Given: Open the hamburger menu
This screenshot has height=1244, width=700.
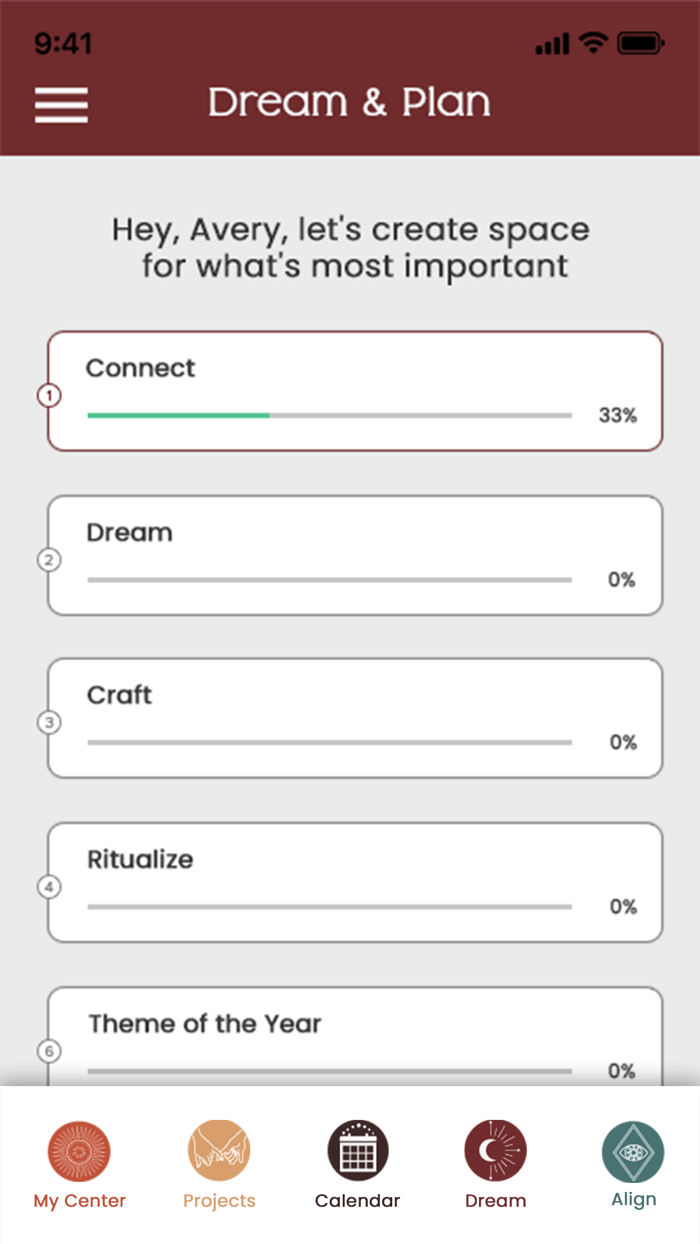Looking at the screenshot, I should 61,105.
